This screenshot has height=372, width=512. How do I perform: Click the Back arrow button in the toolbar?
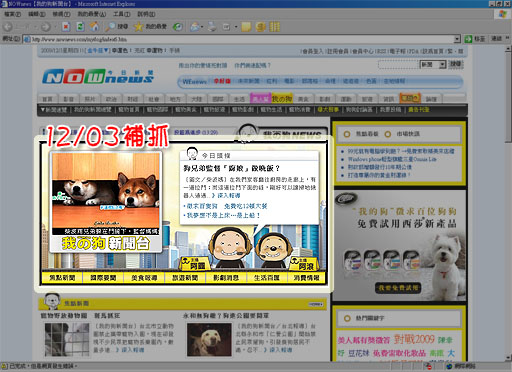click(x=8, y=27)
